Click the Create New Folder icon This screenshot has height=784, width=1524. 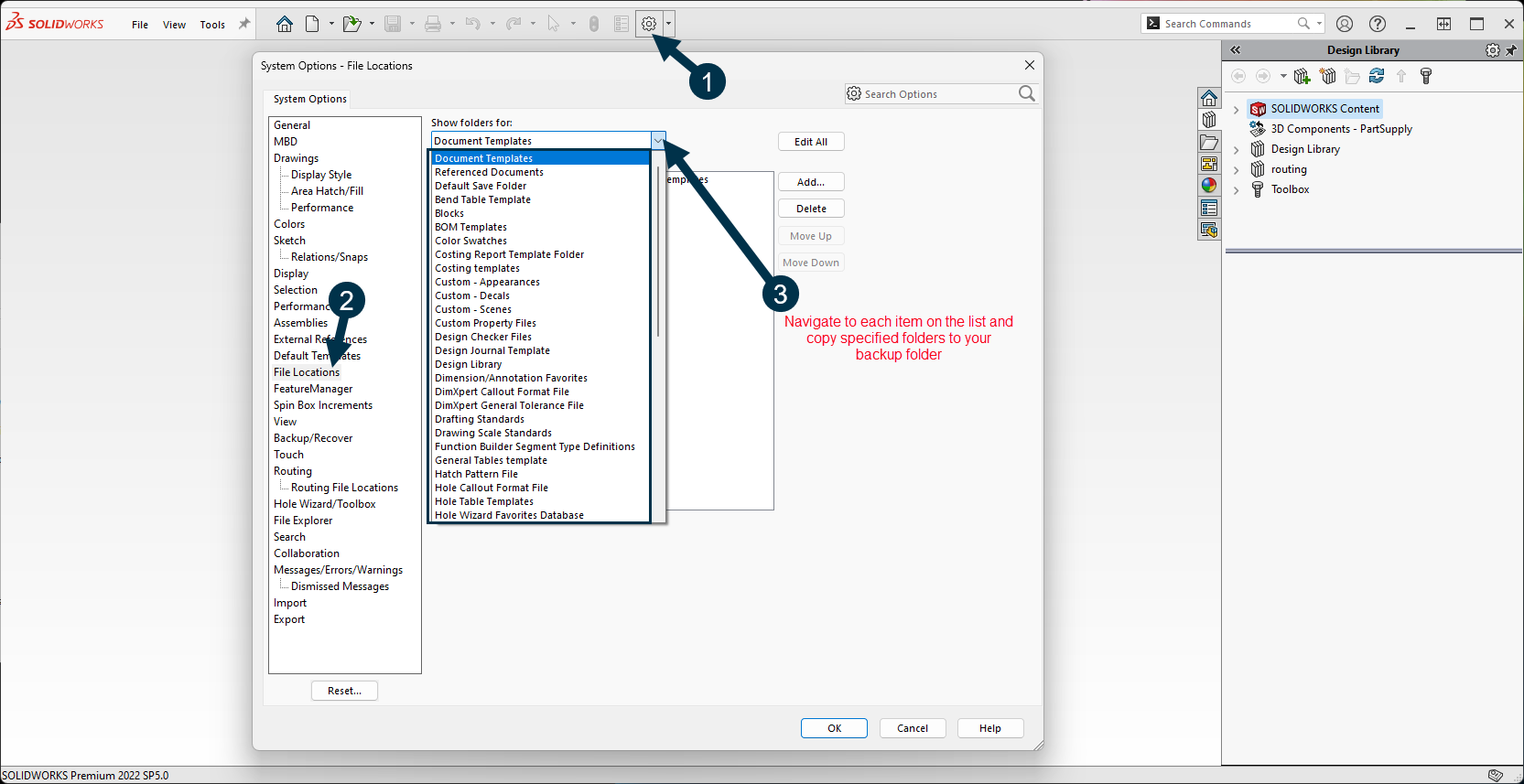click(x=1352, y=76)
